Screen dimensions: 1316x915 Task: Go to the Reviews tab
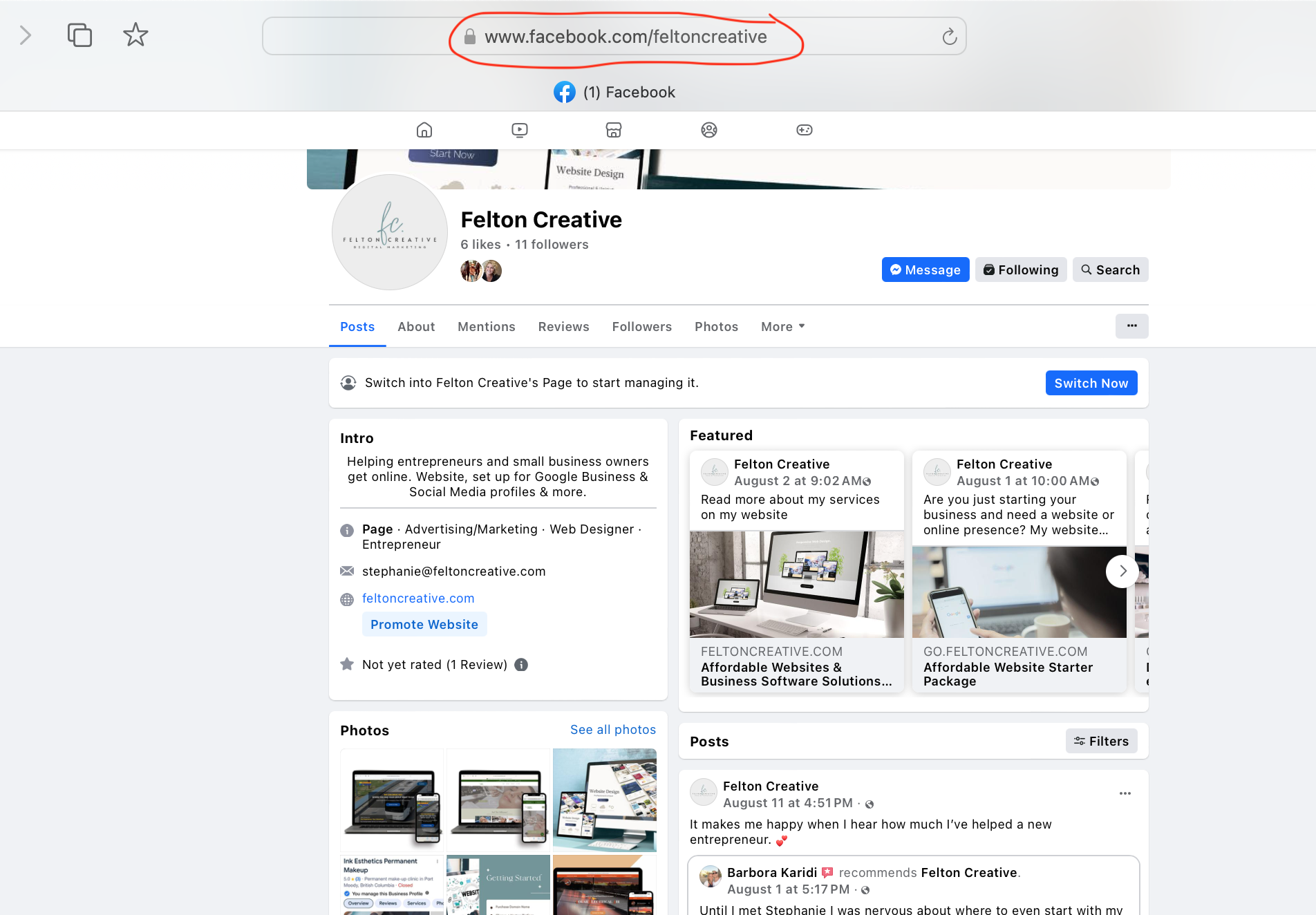coord(563,327)
